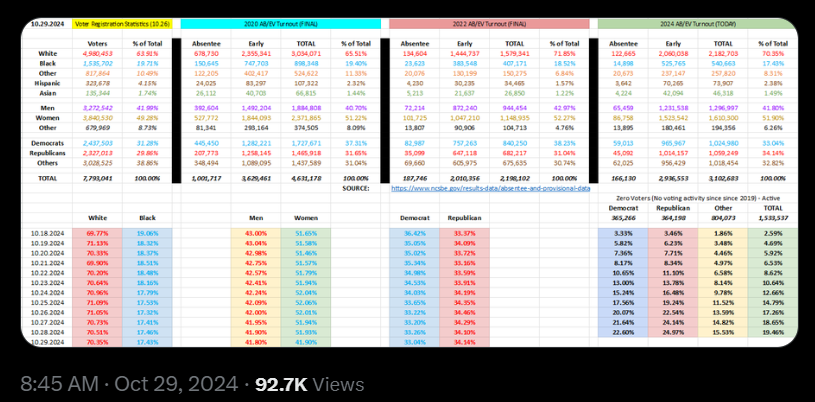815x402 pixels.
Task: Open the ncsbe.gov absentee-and-provisional-data source URL
Action: 490,189
